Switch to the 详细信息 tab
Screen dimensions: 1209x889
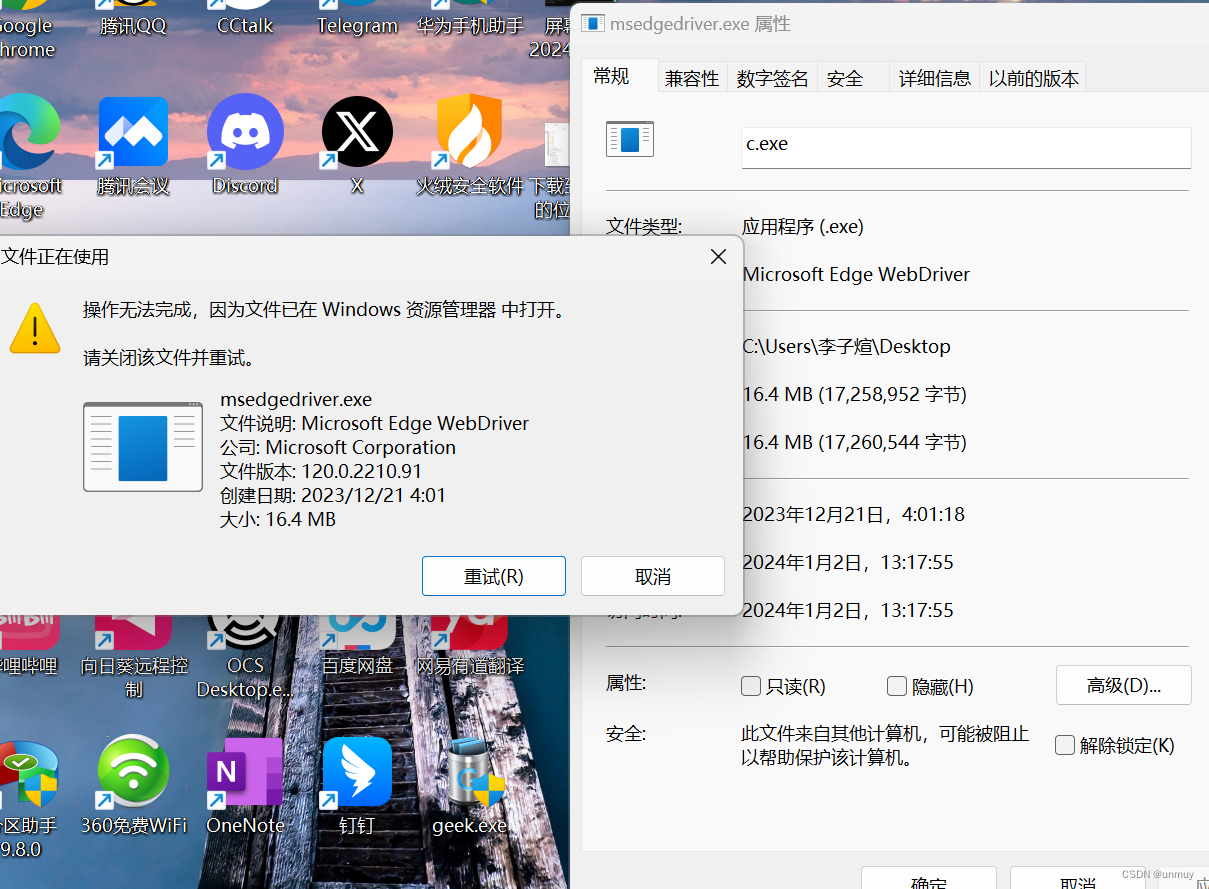tap(935, 78)
